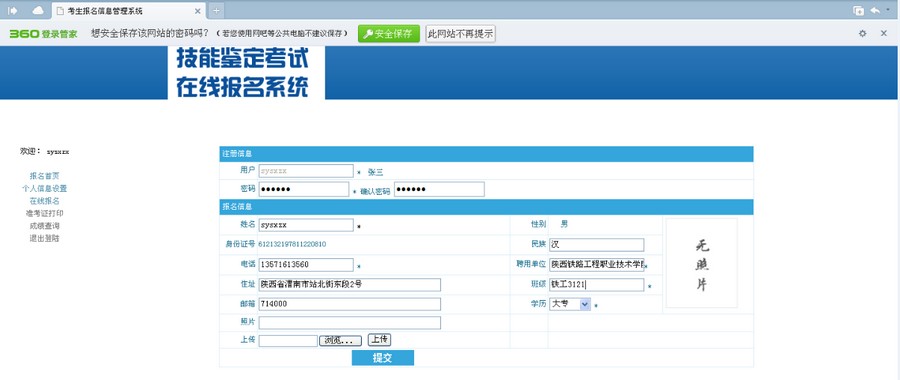Image resolution: width=900 pixels, height=380 pixels.
Task: Click the 照片 text field
Action: (x=350, y=323)
